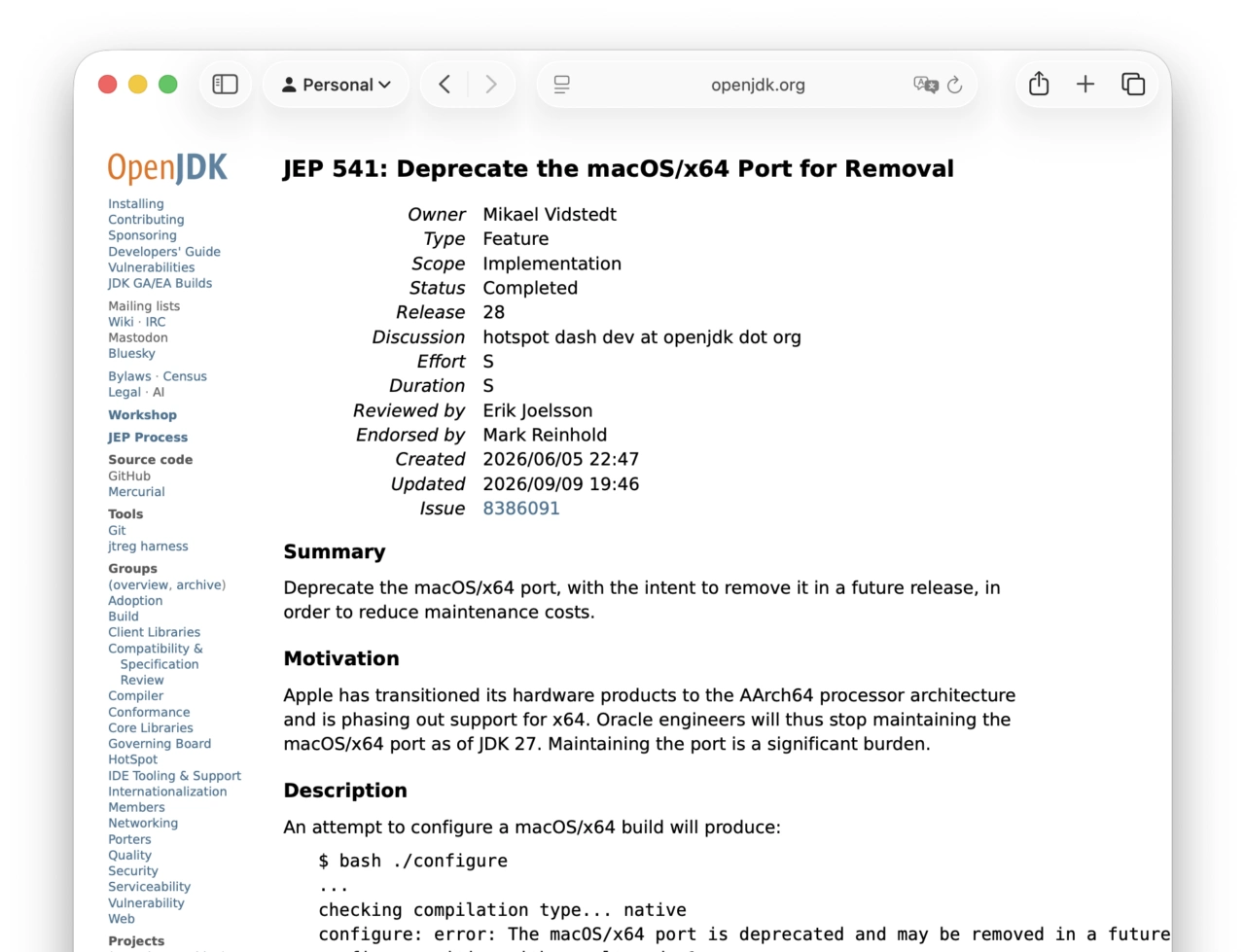The image size is (1245, 952).
Task: Open the Workshop link
Action: pyautogui.click(x=142, y=415)
